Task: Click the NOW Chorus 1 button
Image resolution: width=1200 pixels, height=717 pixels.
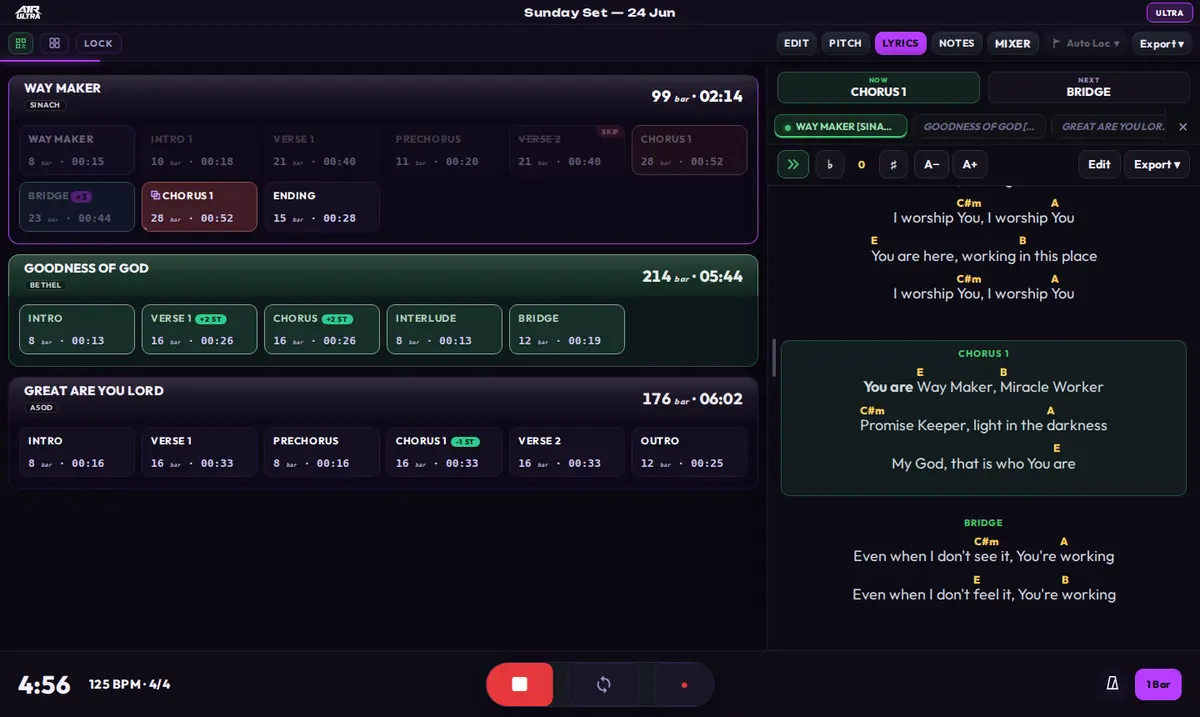Action: coord(878,87)
